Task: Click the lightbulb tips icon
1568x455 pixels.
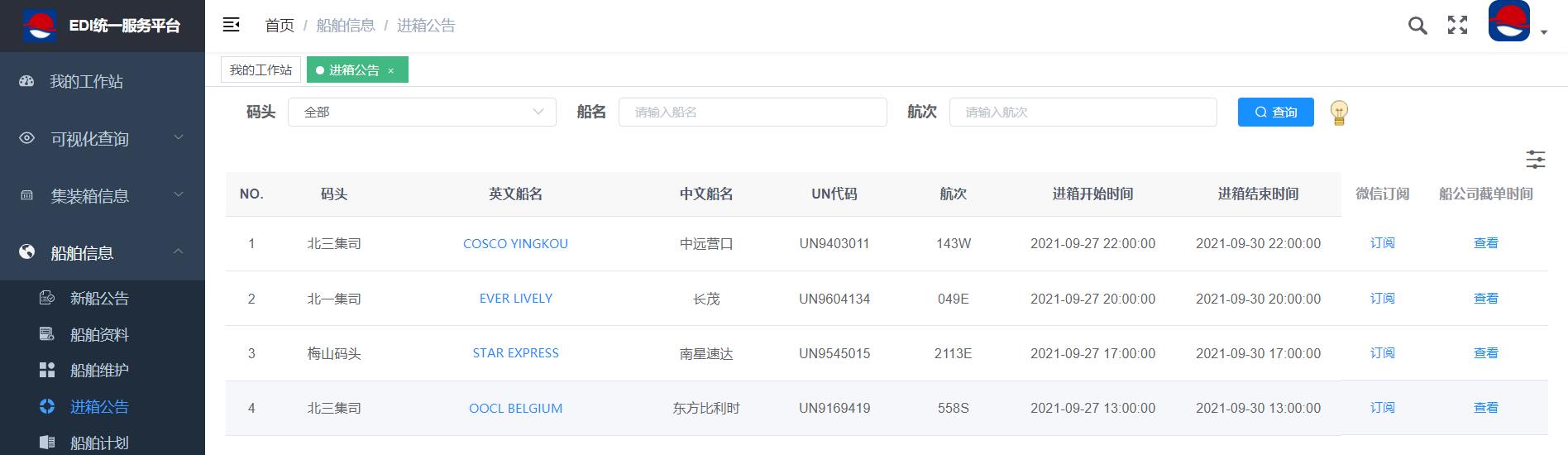Action: click(x=1339, y=113)
